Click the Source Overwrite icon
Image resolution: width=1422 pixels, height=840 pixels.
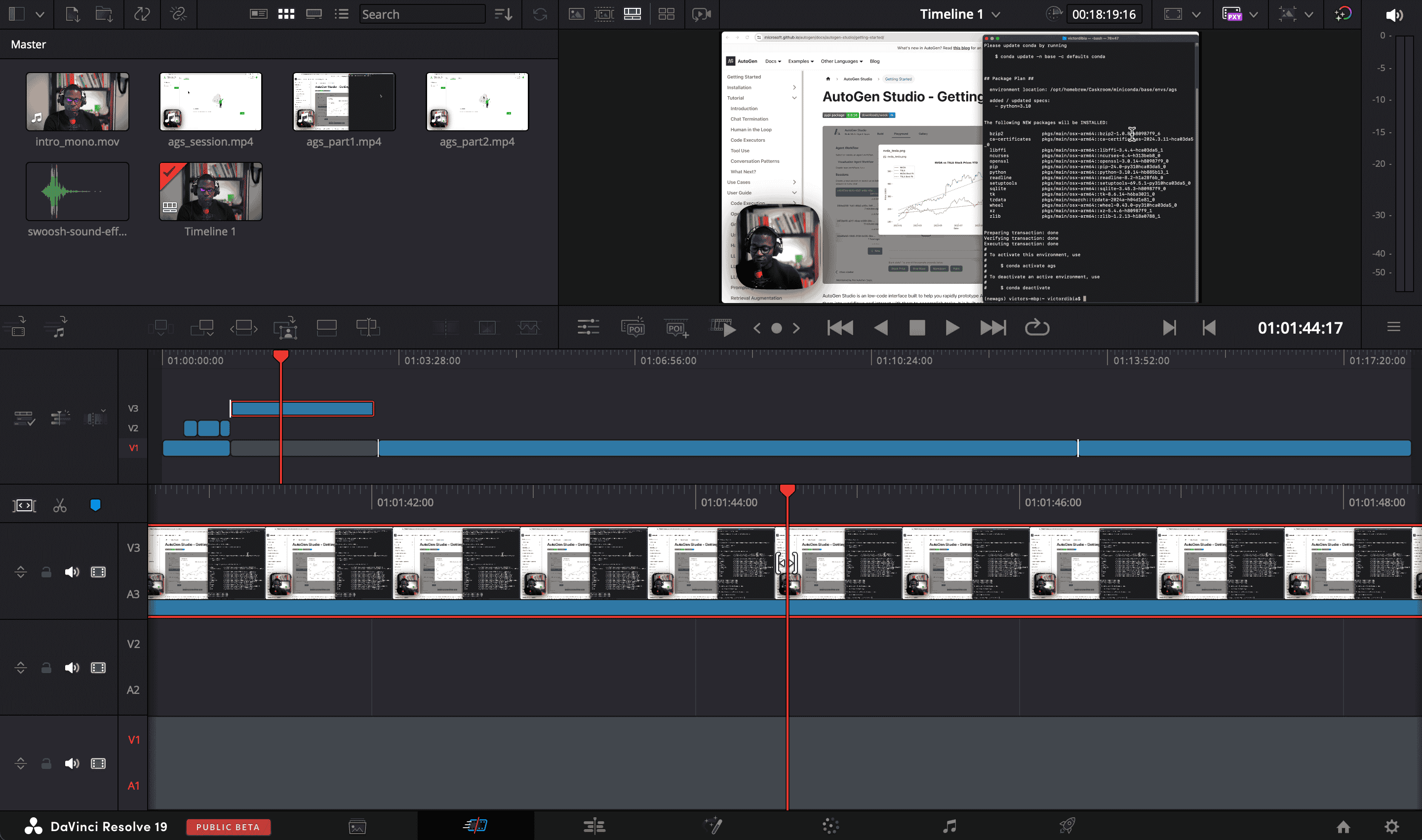click(368, 327)
